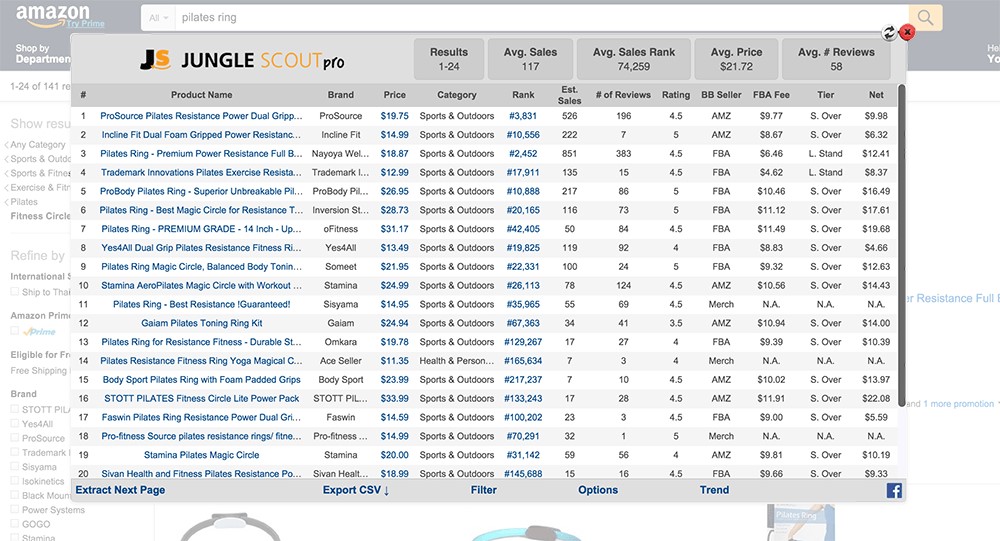Open the Filter menu
1000x541 pixels.
tap(483, 490)
